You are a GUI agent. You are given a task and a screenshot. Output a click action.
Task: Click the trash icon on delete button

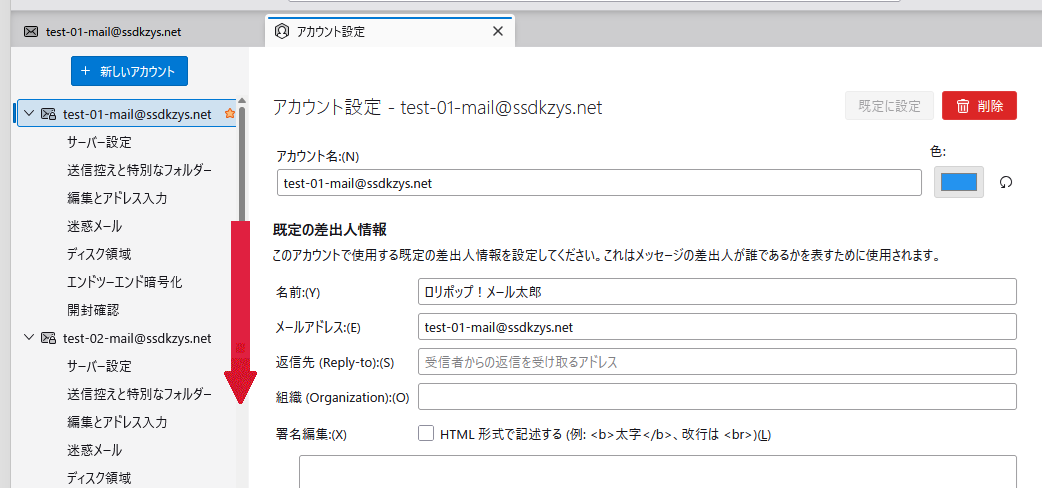click(962, 106)
